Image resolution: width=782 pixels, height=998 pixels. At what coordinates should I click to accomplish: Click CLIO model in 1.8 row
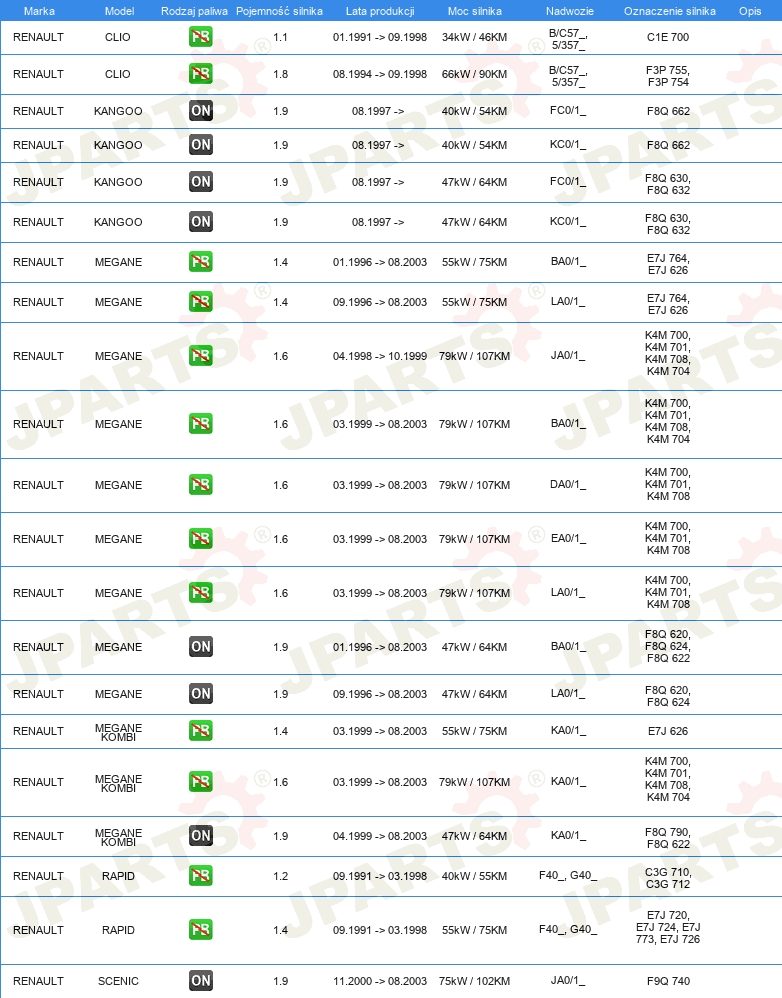[x=118, y=74]
